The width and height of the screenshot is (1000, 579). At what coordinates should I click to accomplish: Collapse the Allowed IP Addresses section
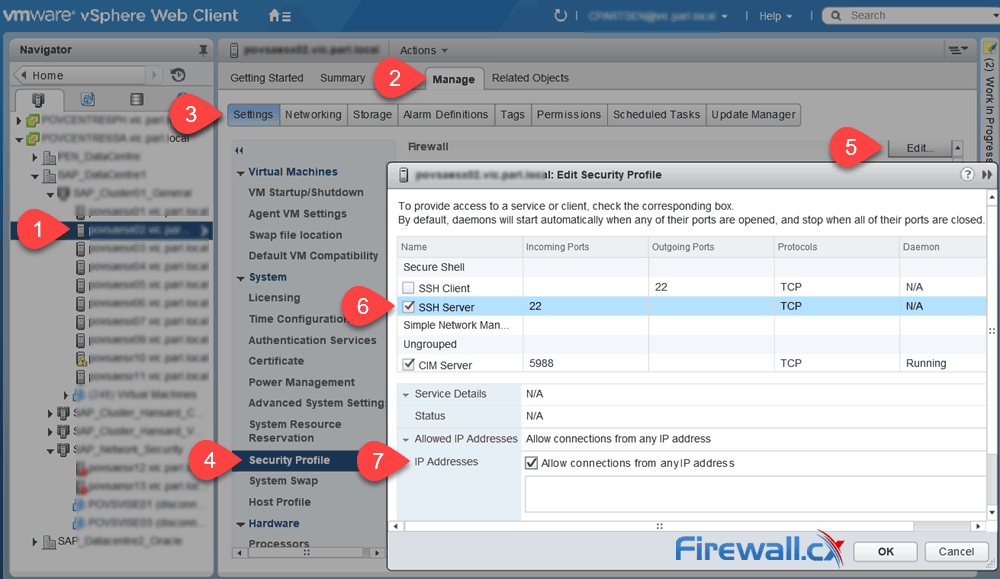click(406, 439)
